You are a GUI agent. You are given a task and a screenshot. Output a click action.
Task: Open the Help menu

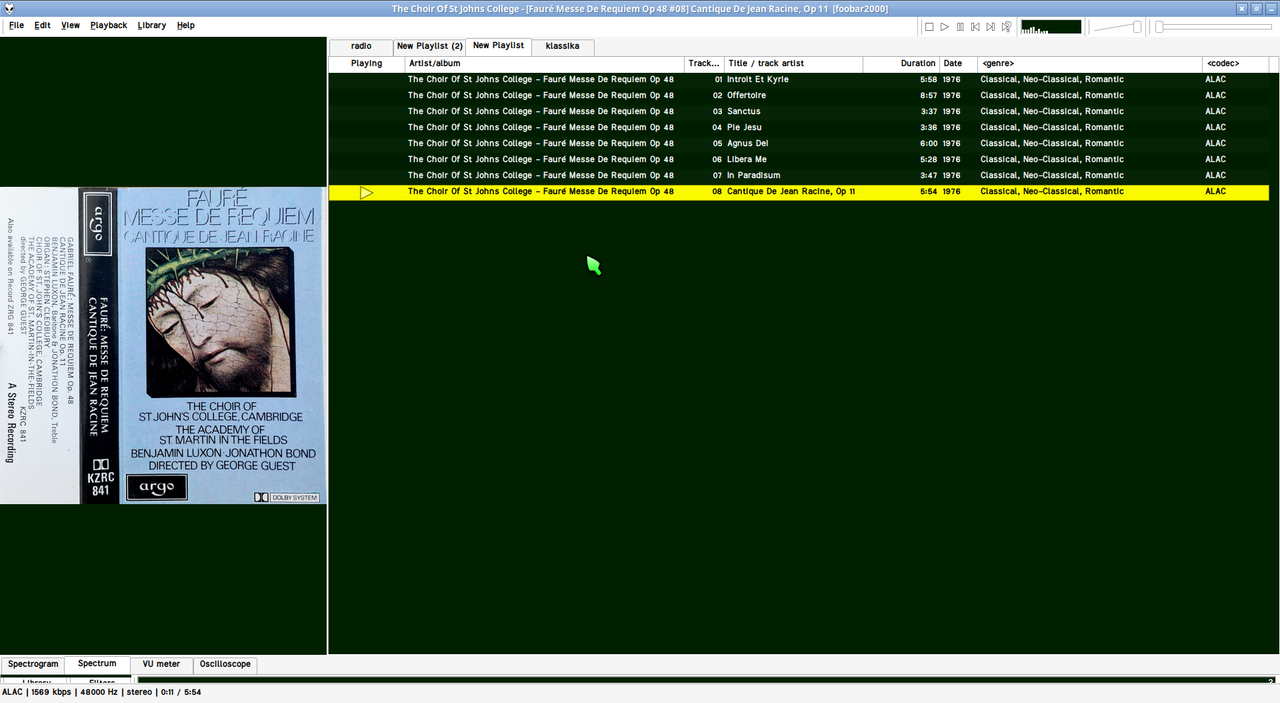point(186,25)
